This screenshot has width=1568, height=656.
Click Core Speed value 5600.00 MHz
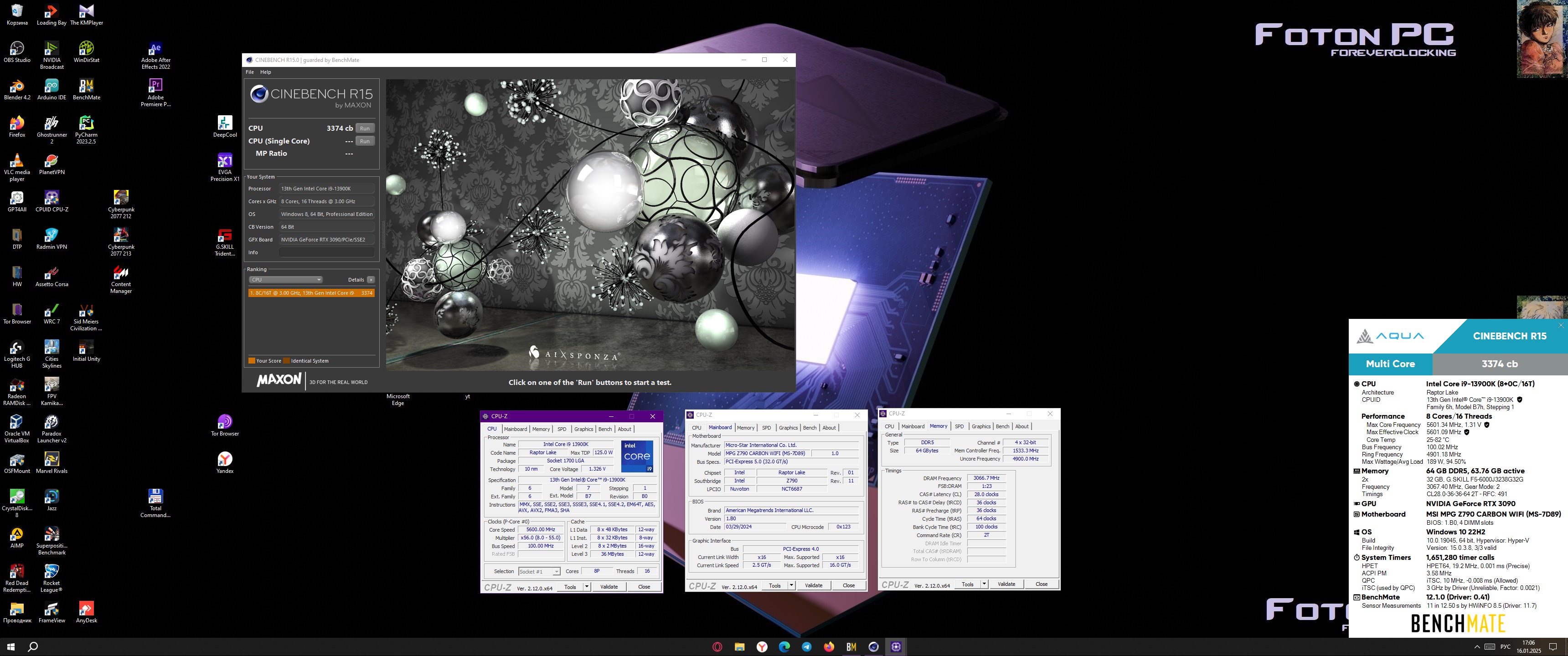pyautogui.click(x=541, y=529)
